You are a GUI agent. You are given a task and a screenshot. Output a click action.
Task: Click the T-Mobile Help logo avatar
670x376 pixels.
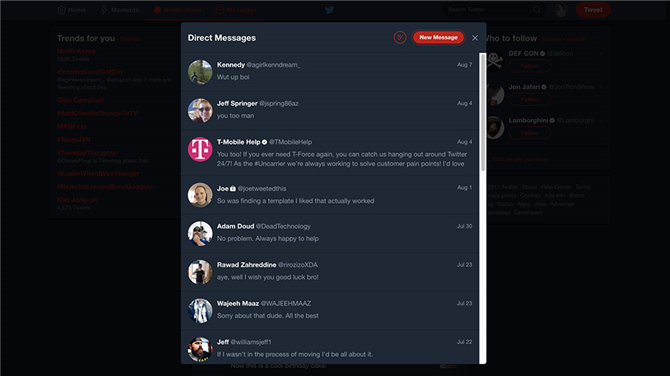coord(200,149)
